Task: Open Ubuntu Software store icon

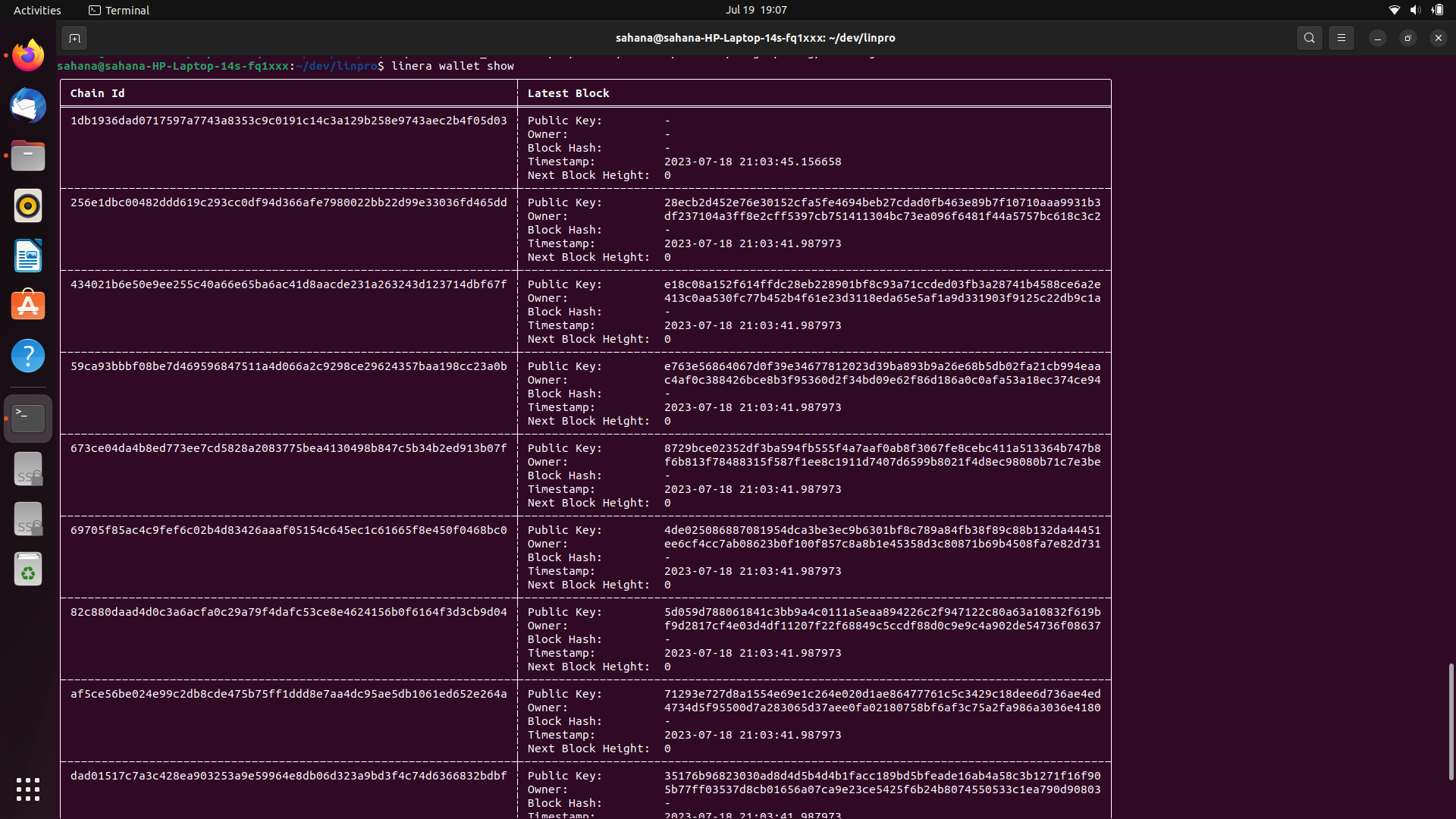Action: (28, 306)
